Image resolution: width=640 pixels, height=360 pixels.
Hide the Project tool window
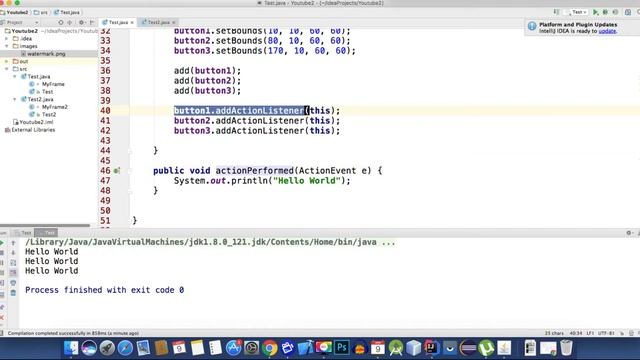pyautogui.click(x=92, y=22)
